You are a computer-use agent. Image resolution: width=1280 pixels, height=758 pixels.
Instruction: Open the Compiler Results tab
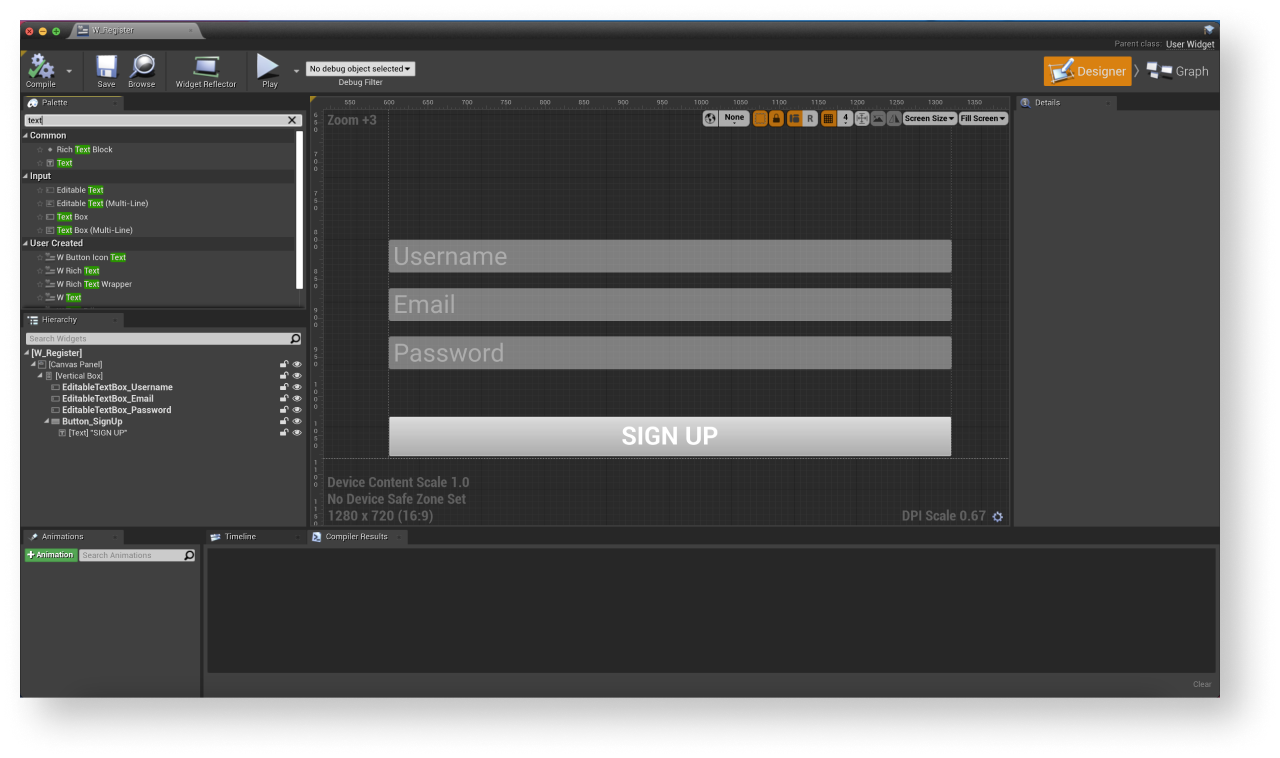356,537
